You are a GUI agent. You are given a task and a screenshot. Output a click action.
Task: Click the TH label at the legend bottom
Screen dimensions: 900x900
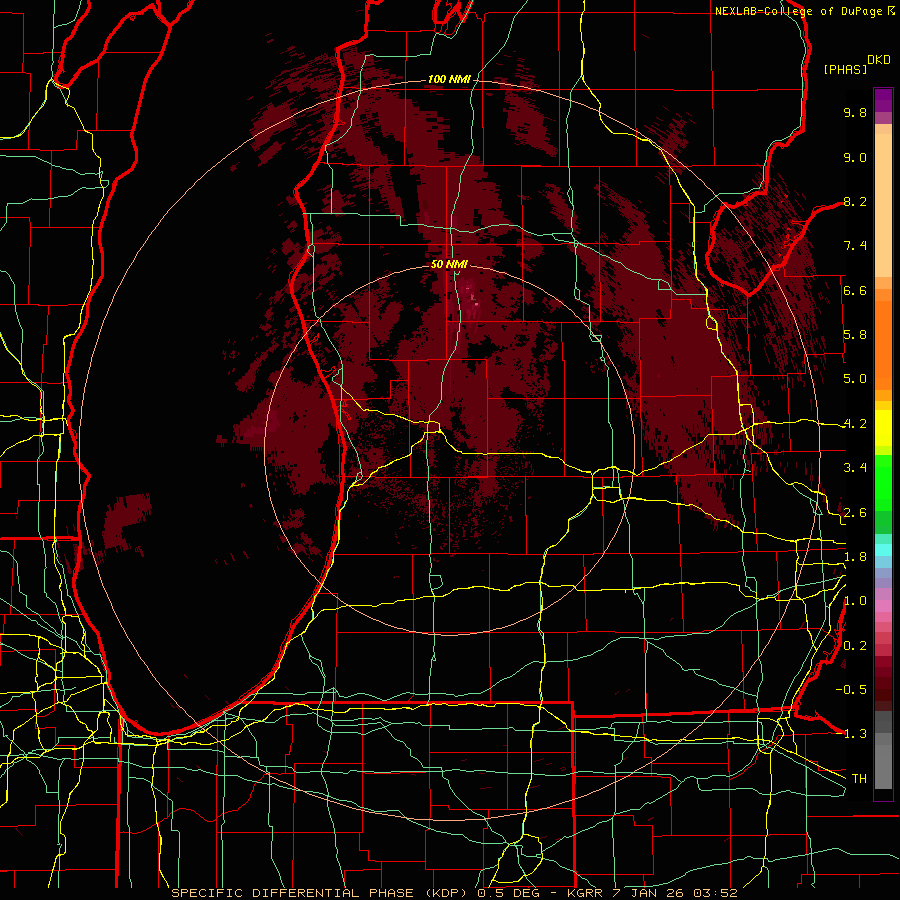pyautogui.click(x=859, y=779)
